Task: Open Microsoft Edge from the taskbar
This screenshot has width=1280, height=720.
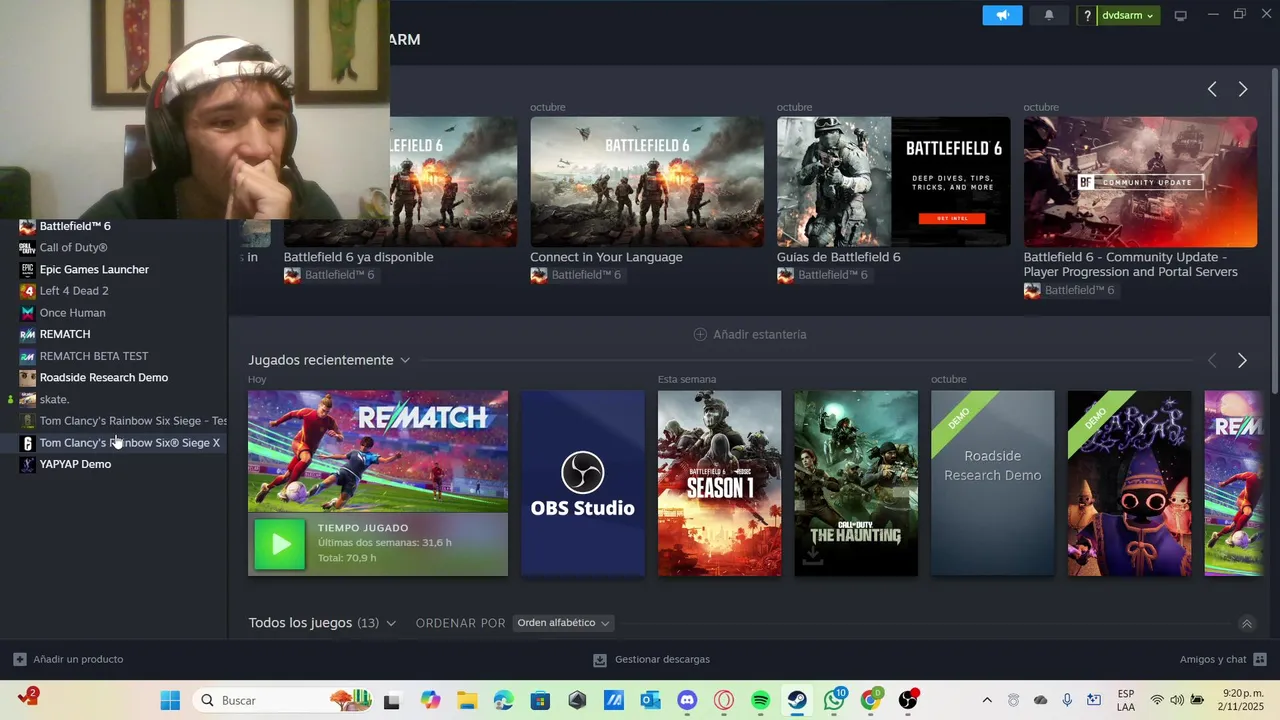Action: [503, 700]
